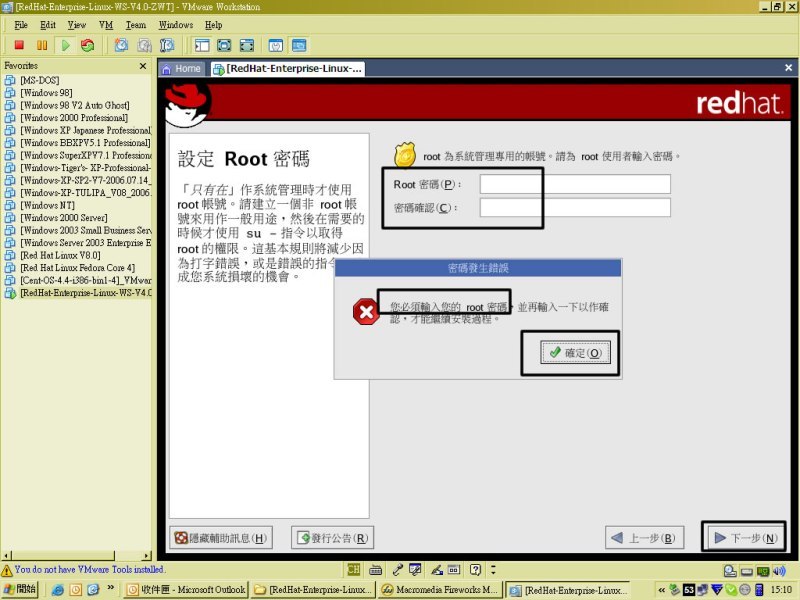Click the Windows 開始 Start button
800x600 pixels.
tap(20, 589)
